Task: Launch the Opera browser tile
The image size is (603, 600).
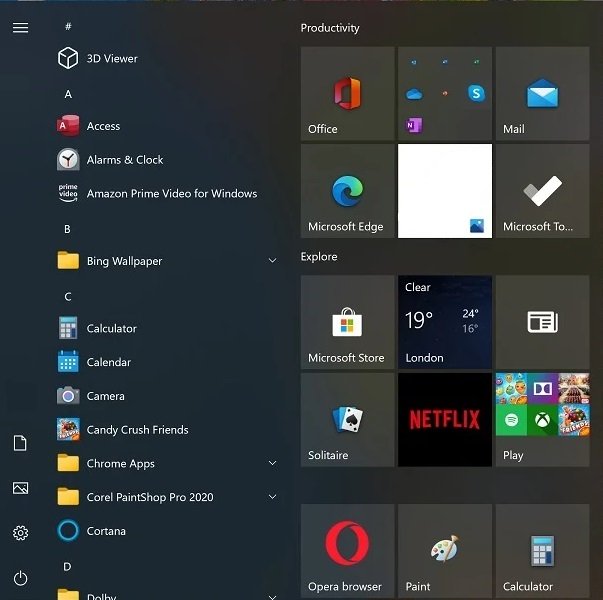Action: 348,551
